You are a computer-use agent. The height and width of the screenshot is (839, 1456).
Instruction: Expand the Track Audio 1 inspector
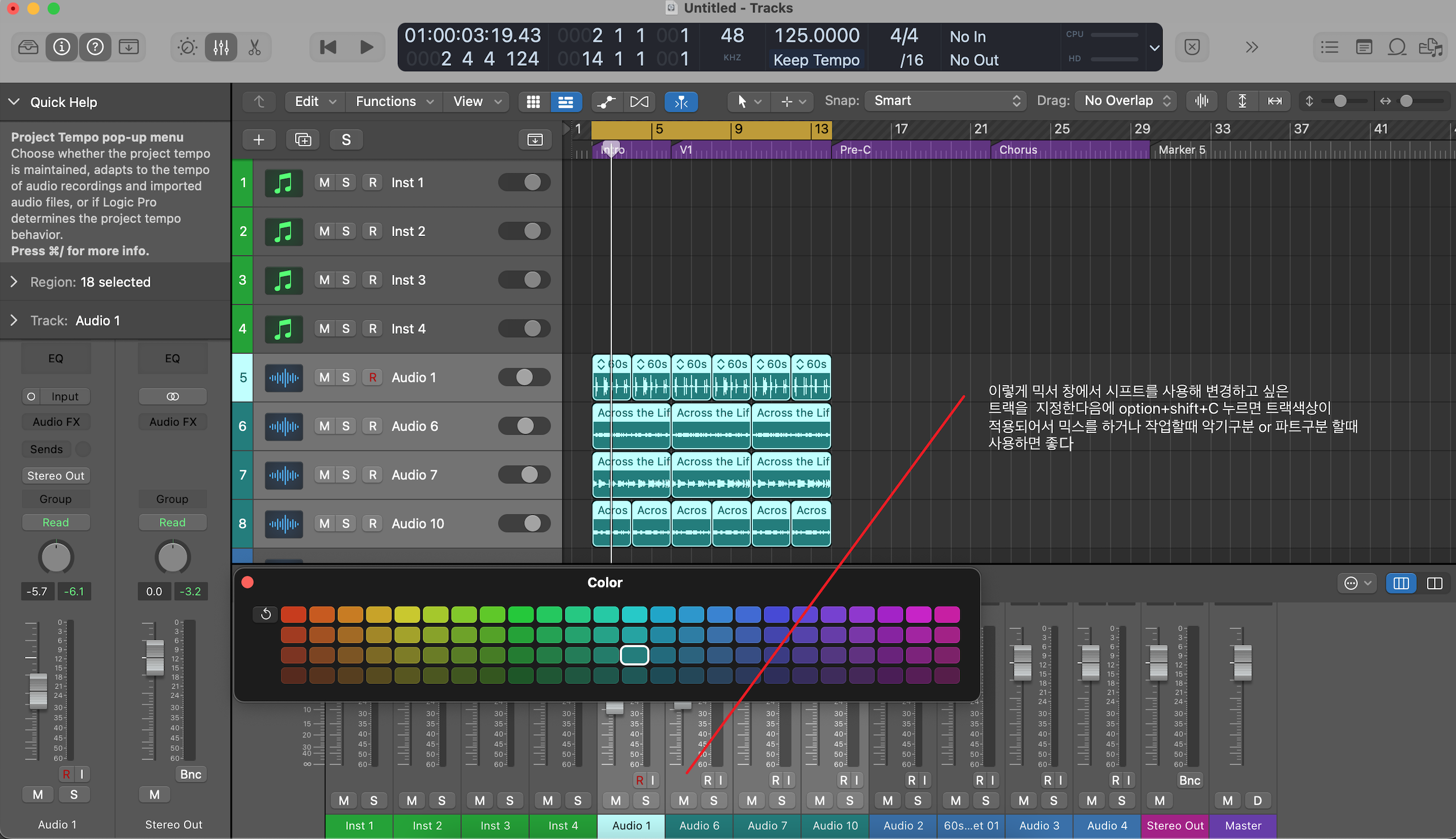[x=14, y=320]
